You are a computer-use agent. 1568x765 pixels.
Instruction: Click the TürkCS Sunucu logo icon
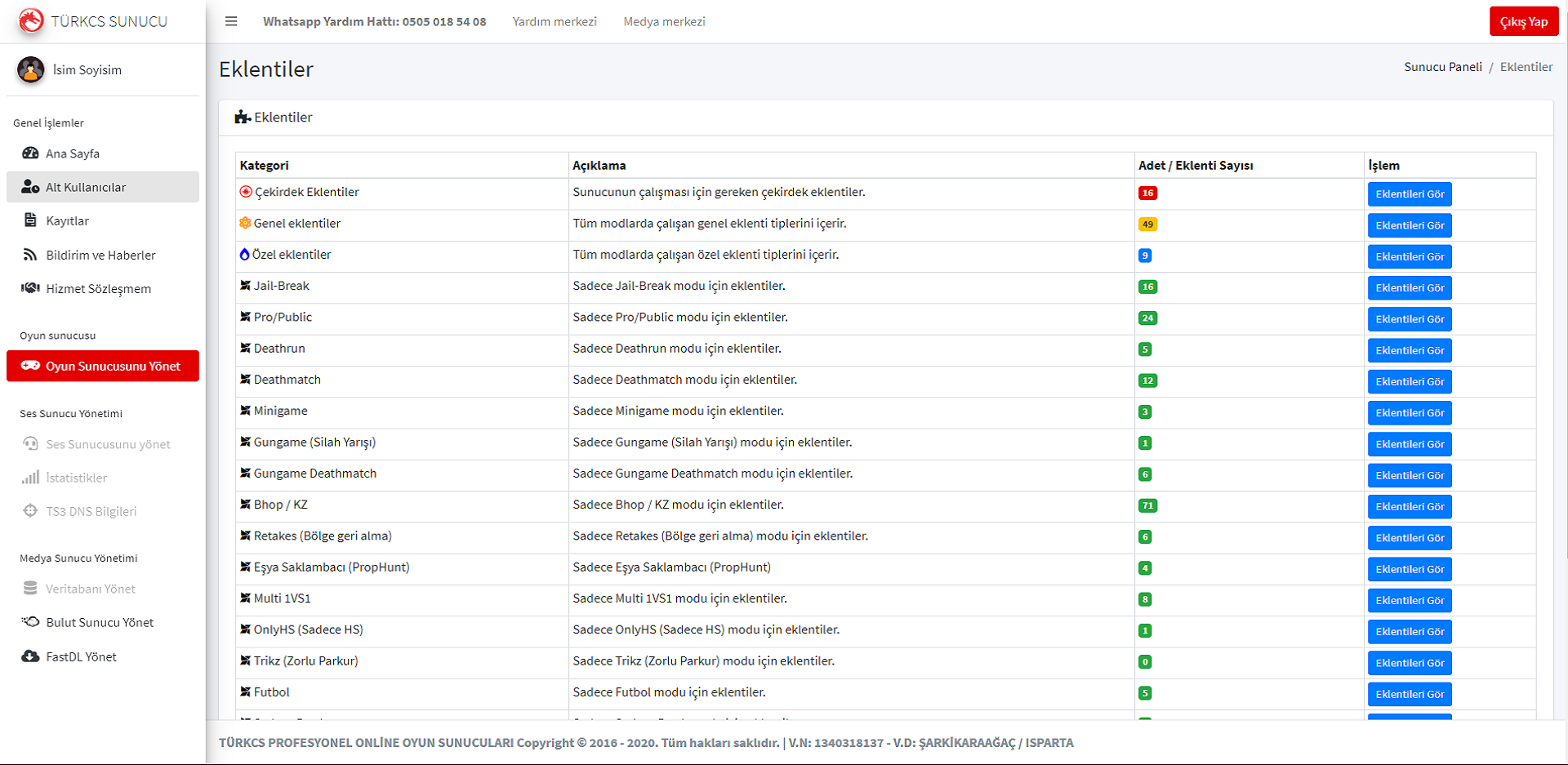[x=31, y=21]
